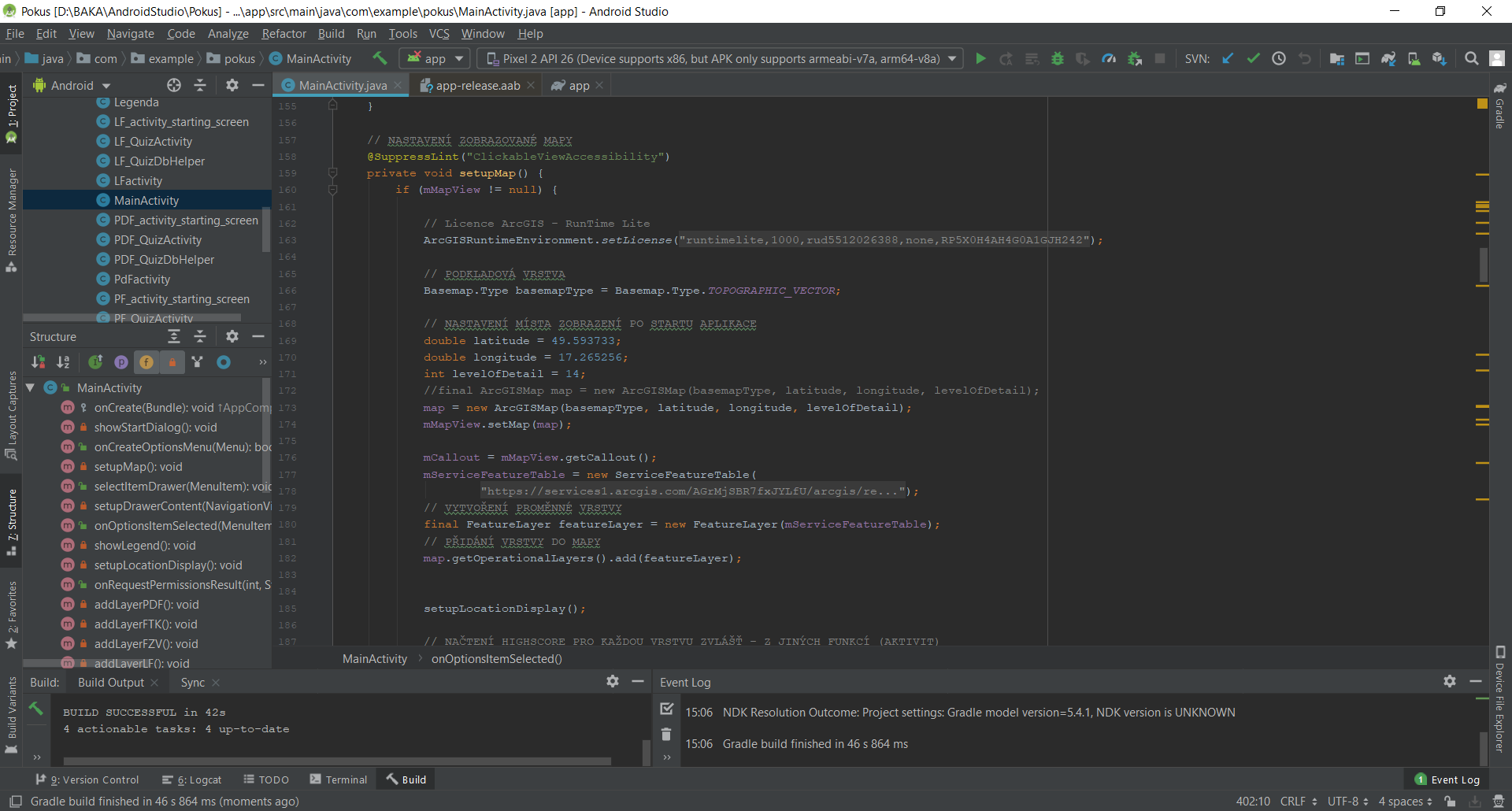Open UTF-8 encoding selector

click(x=1348, y=802)
